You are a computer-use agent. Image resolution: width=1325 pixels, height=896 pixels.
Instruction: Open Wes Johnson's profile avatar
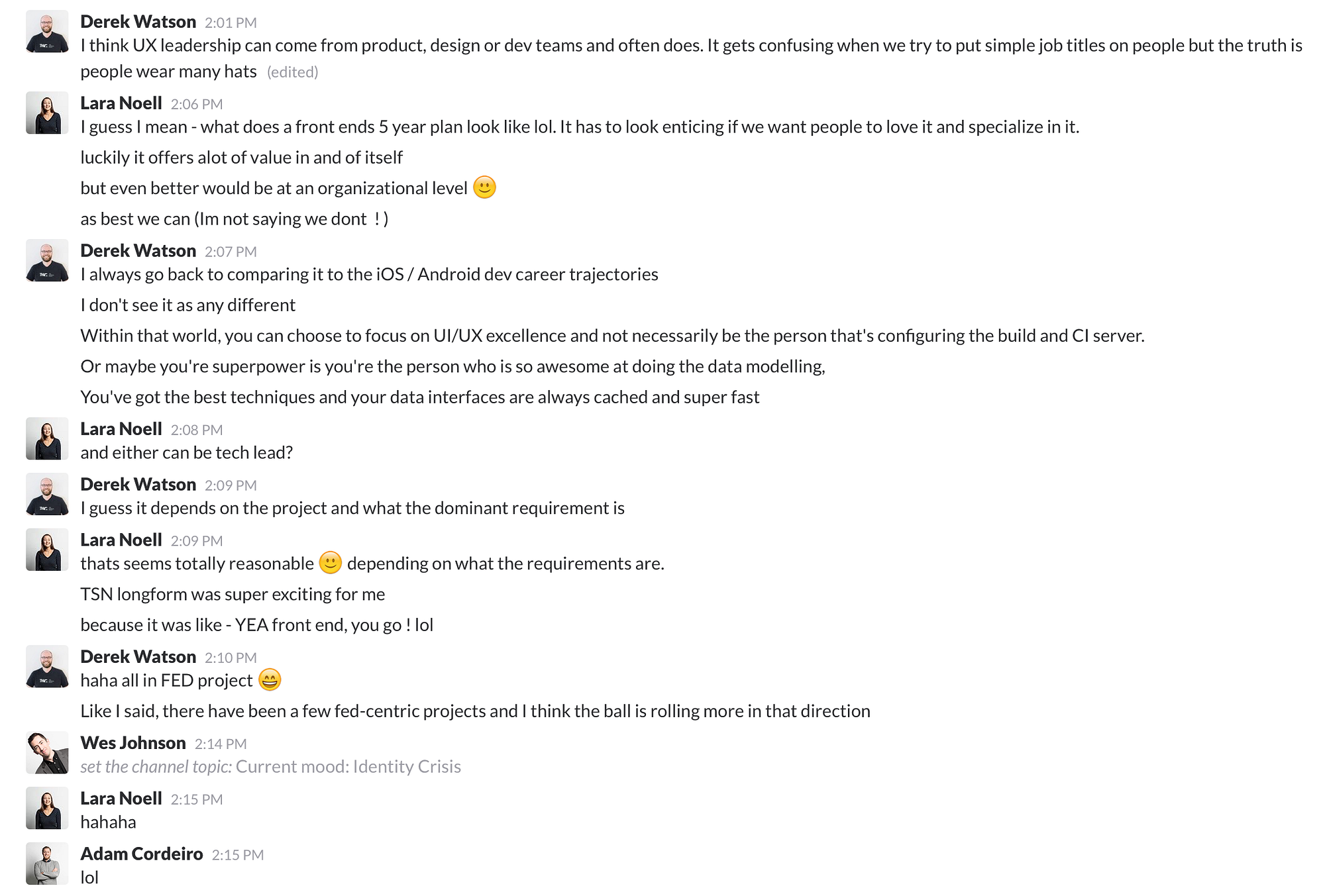pyautogui.click(x=47, y=752)
